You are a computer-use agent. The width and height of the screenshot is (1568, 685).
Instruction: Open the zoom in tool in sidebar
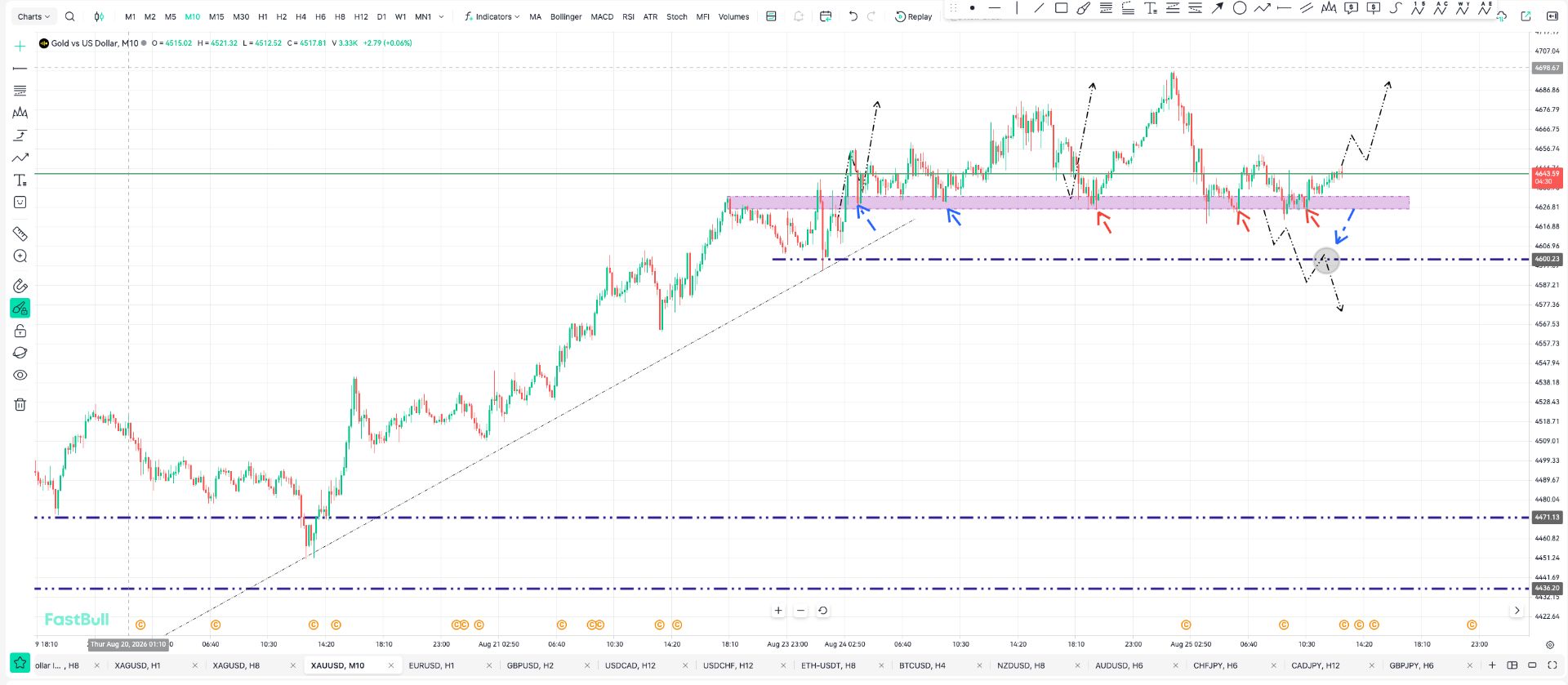click(x=20, y=256)
